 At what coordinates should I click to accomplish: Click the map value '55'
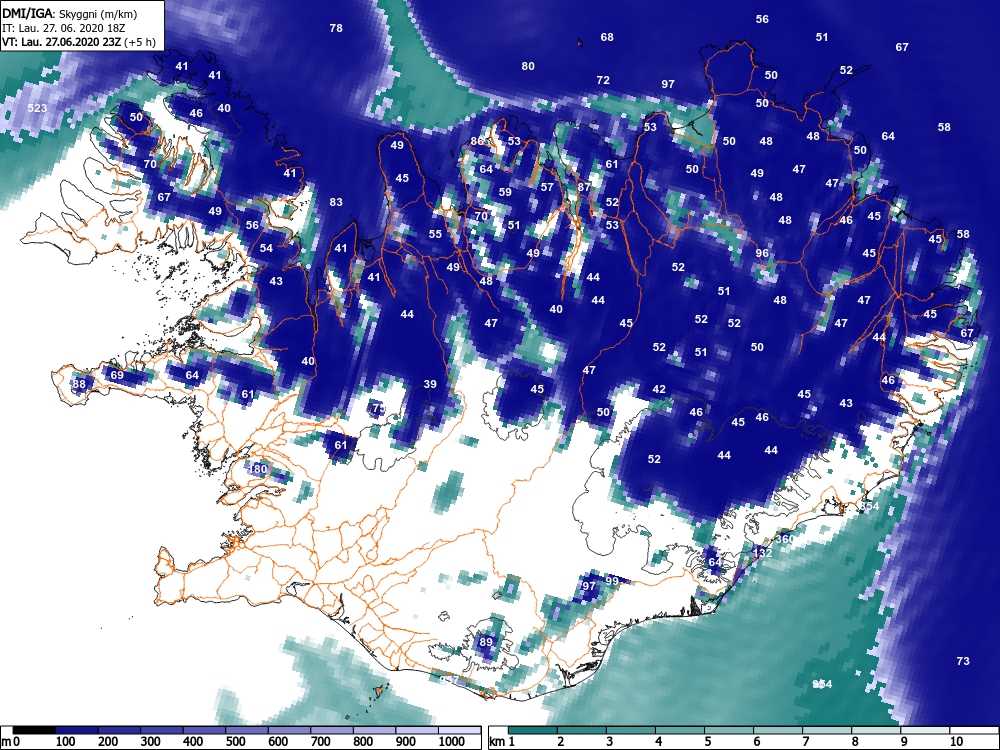435,234
